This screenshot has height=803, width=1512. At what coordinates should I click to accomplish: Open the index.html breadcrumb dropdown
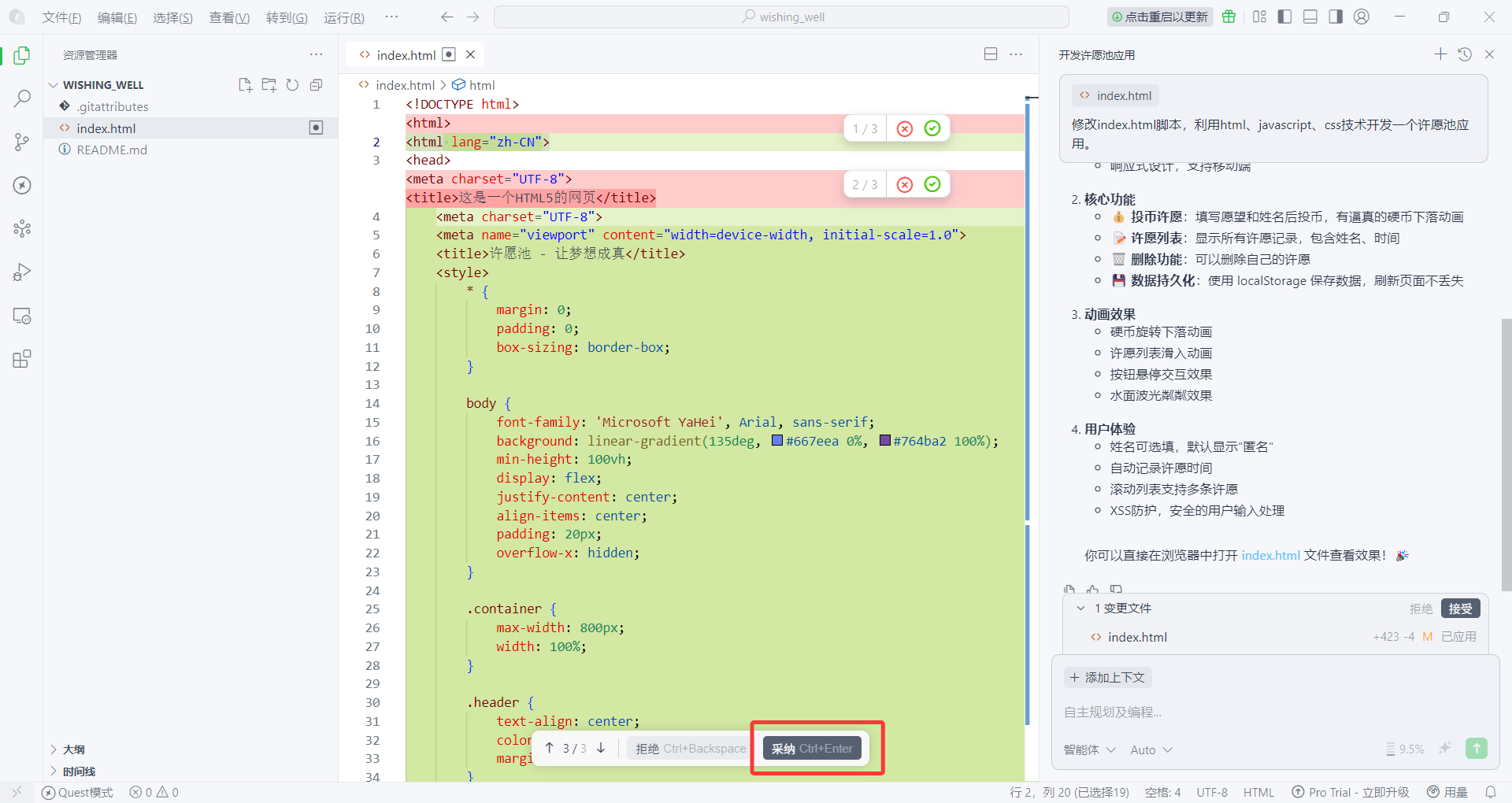coord(396,85)
